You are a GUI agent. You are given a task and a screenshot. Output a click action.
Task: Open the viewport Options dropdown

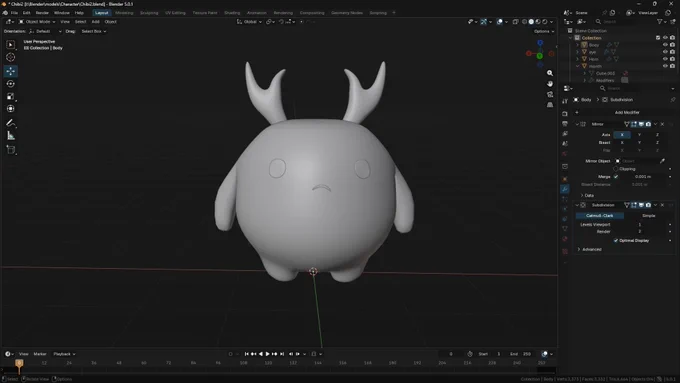(544, 31)
